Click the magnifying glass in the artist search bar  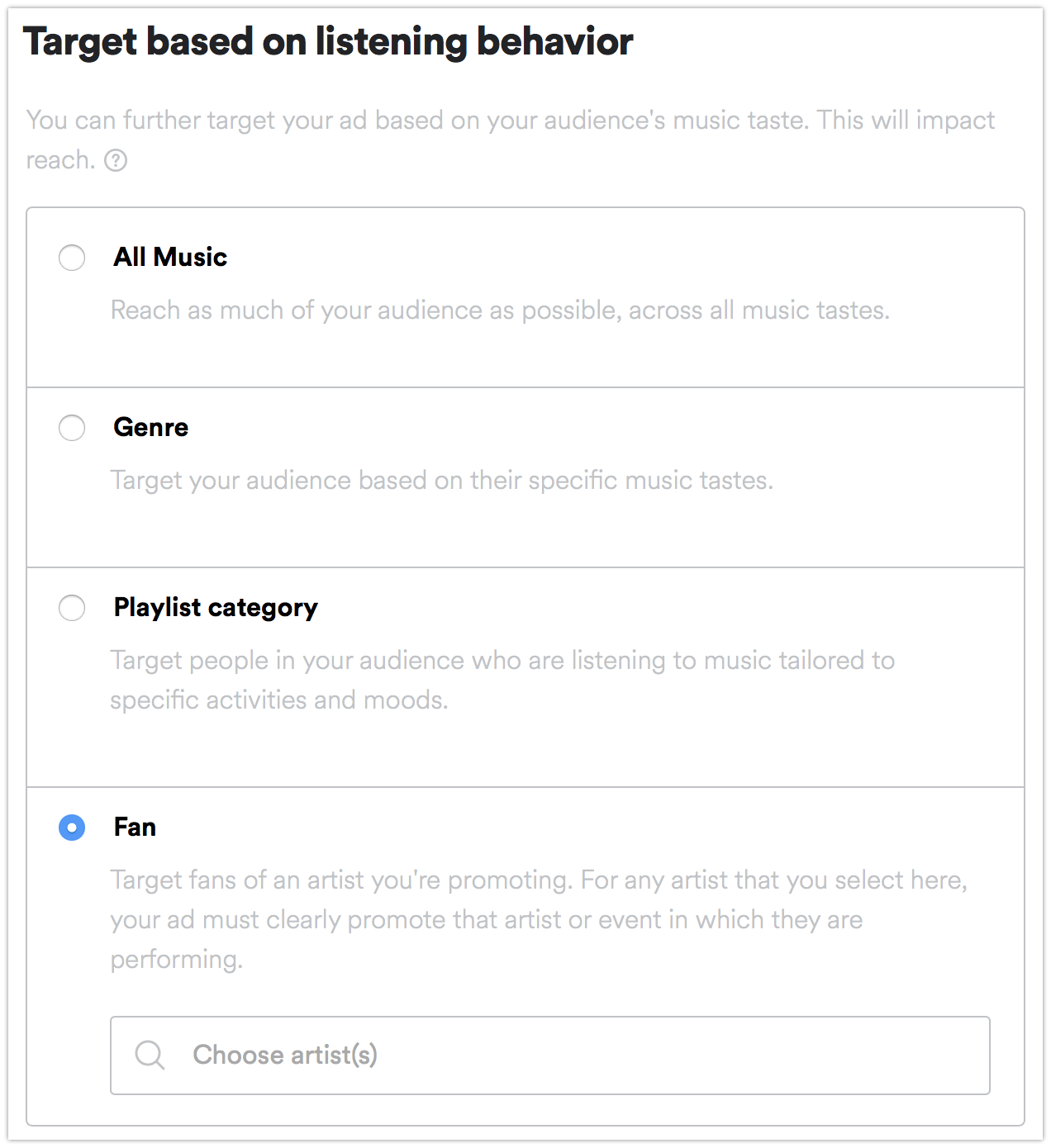tap(150, 1055)
